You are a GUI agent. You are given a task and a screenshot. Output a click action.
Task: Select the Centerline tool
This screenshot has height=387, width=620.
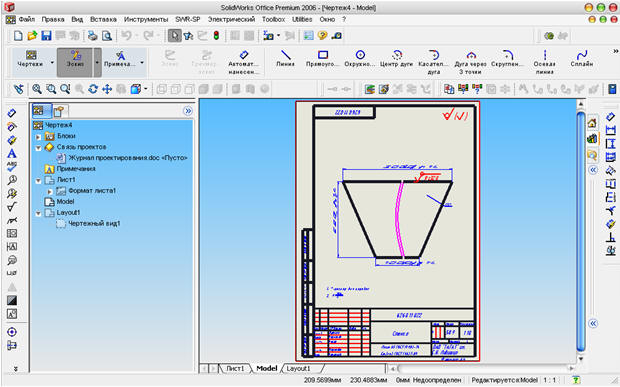pyautogui.click(x=544, y=62)
